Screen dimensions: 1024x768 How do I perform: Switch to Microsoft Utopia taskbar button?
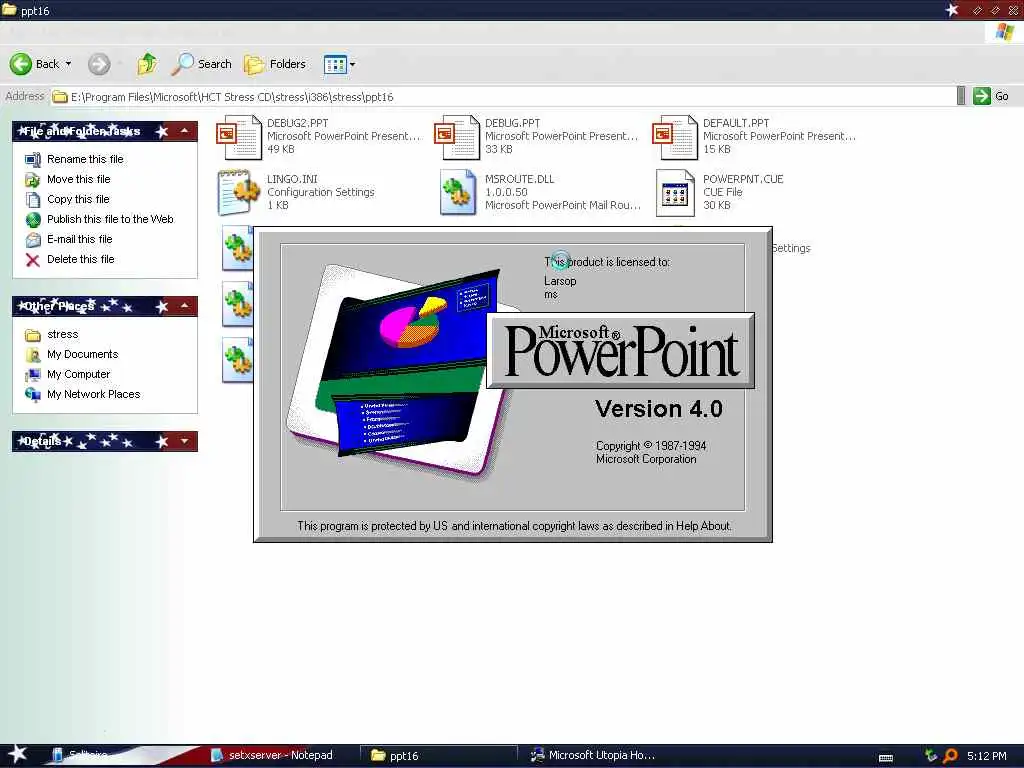(x=594, y=755)
